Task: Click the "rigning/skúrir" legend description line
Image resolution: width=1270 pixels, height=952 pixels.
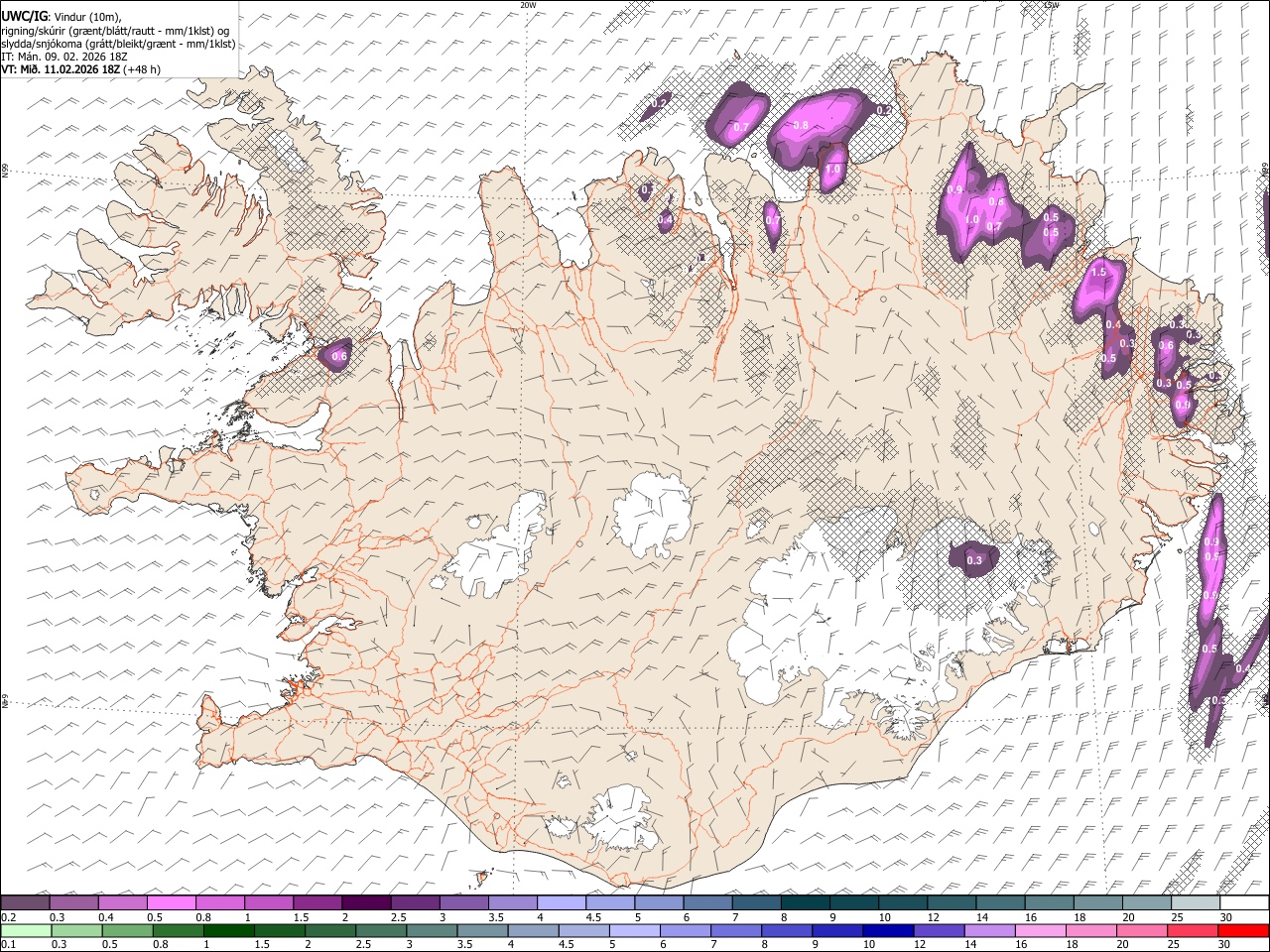Action: [116, 31]
